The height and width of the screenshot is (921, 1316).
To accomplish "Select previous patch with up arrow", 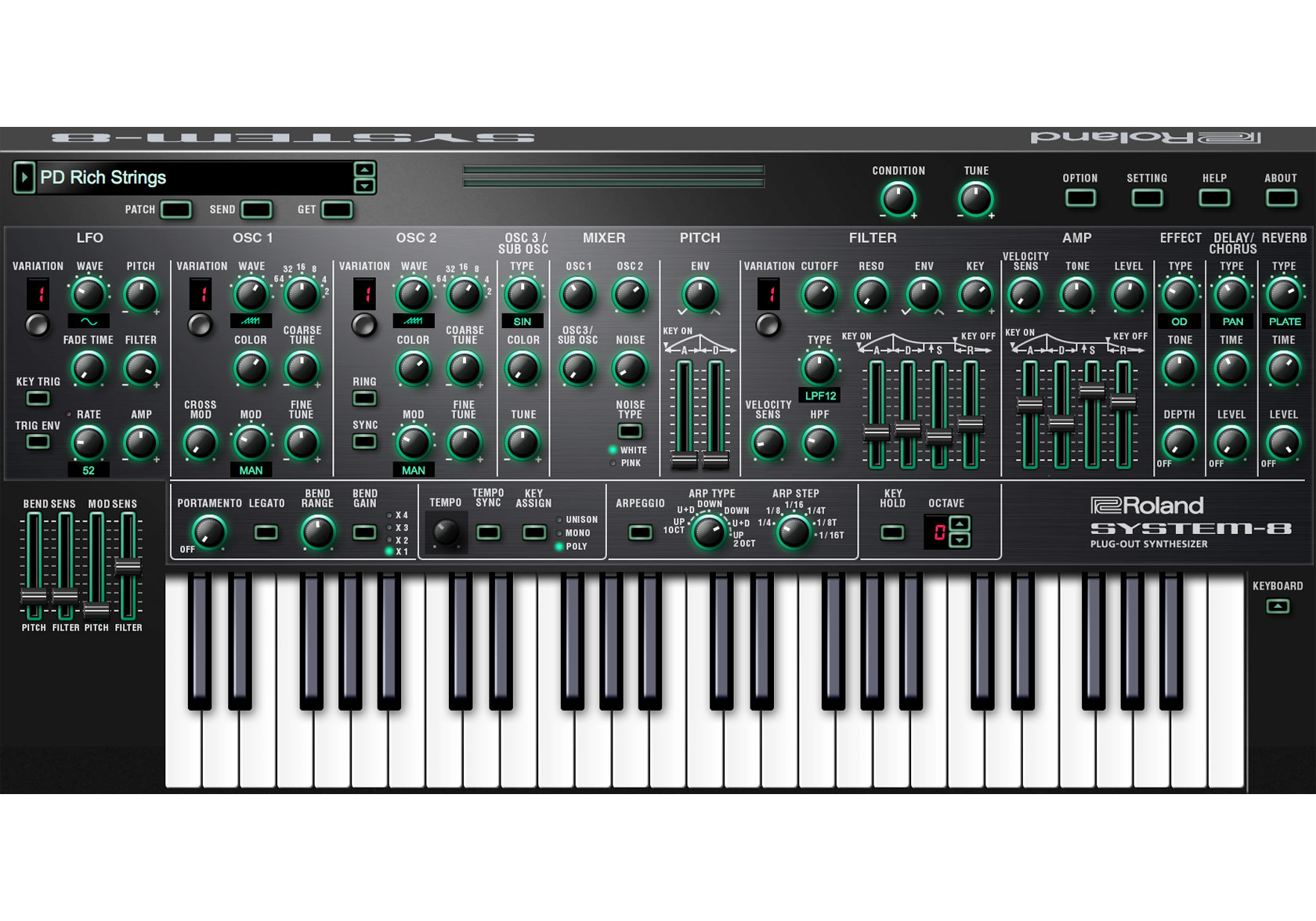I will pos(364,169).
